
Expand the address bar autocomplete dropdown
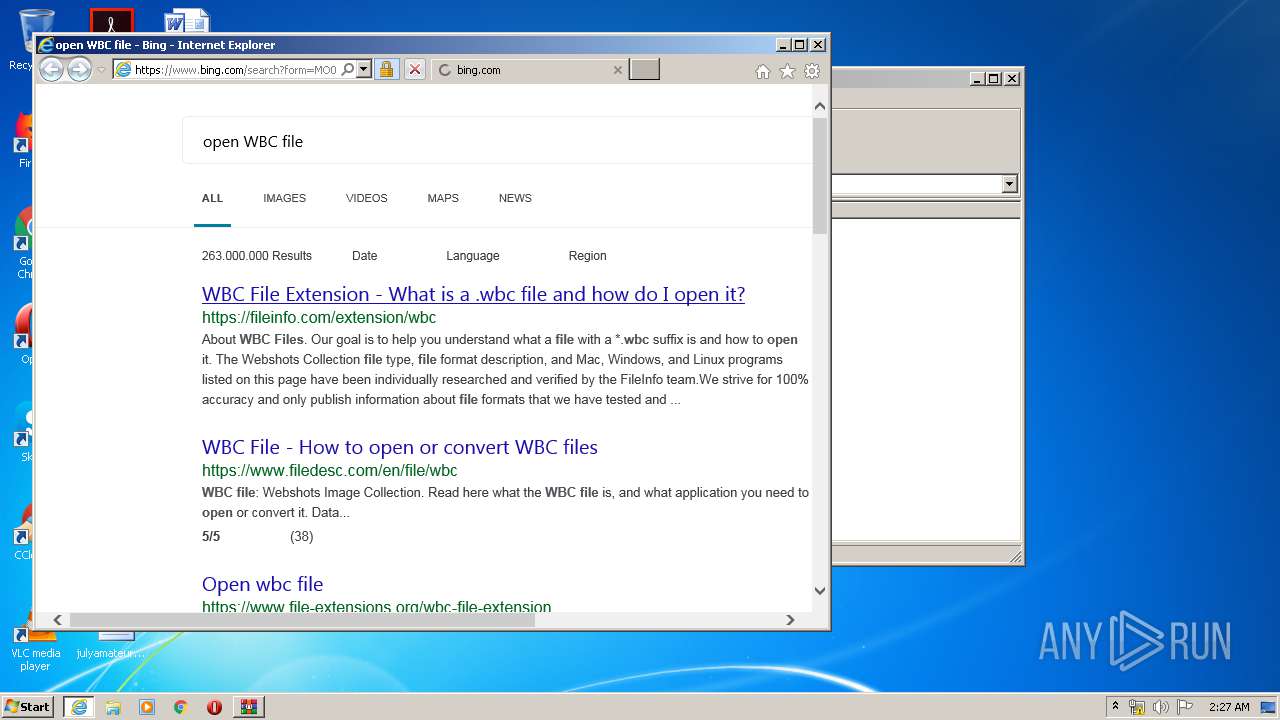pos(364,70)
